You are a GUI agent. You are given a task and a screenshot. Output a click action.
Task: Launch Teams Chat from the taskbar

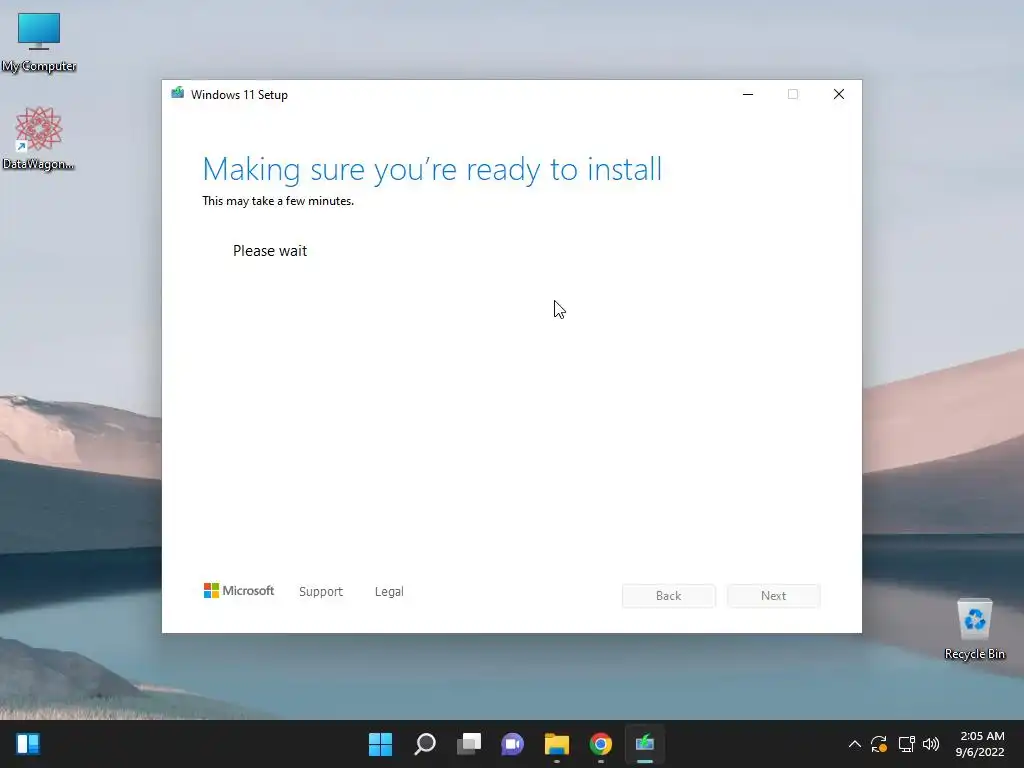click(513, 744)
